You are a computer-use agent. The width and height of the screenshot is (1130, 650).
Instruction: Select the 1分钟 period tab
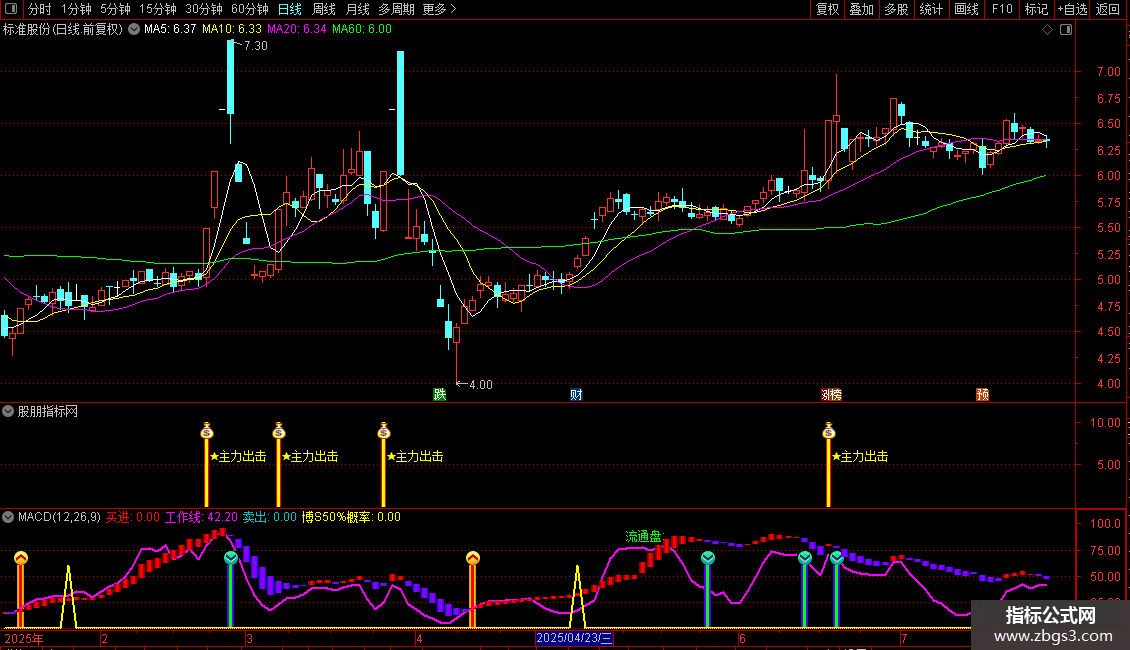76,9
